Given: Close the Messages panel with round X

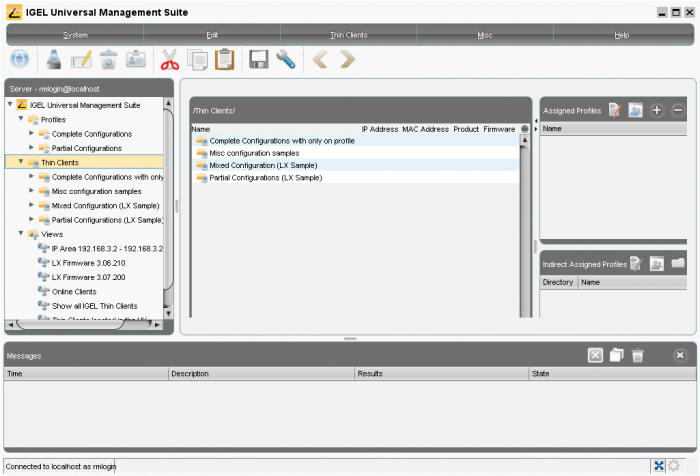Looking at the screenshot, I should [x=680, y=355].
